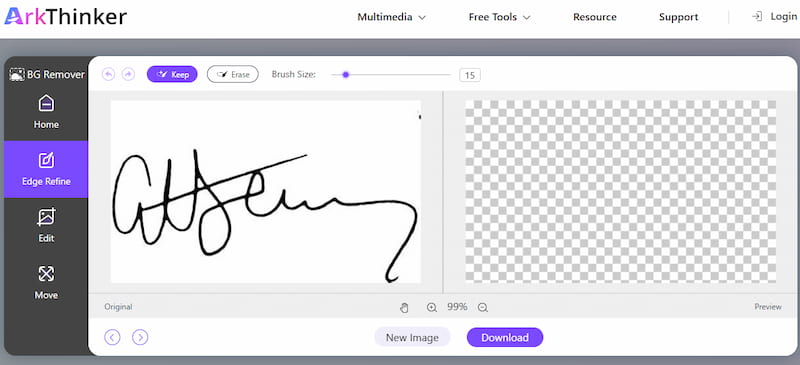800x365 pixels.
Task: Redo the brush stroke
Action: (x=129, y=75)
